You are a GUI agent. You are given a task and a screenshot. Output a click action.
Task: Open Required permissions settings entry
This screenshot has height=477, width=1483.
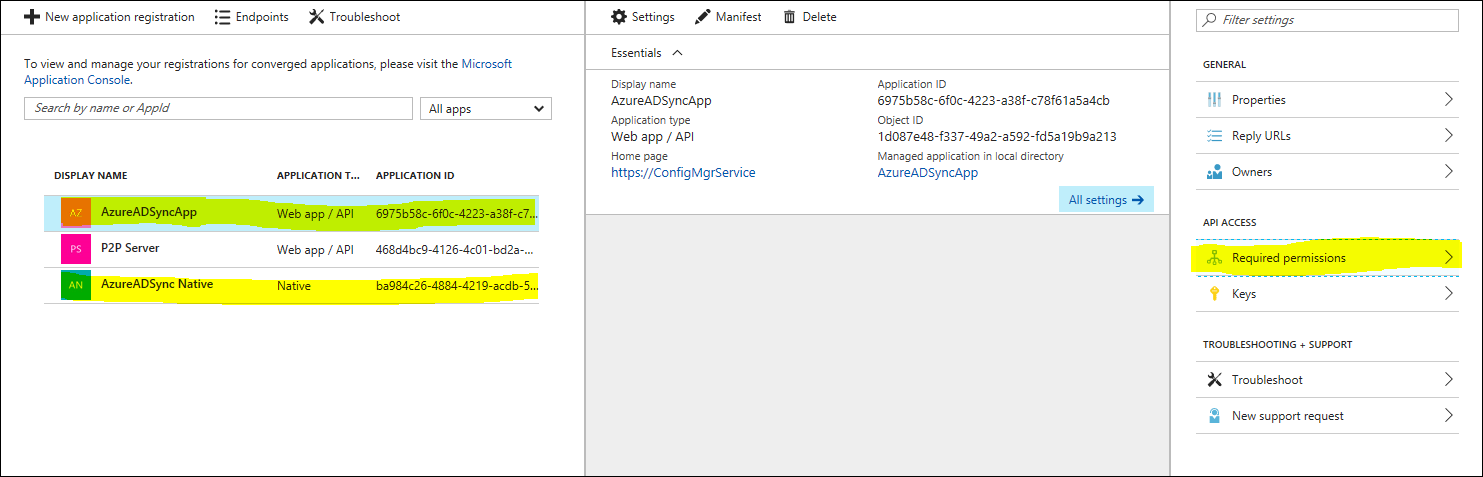1327,258
